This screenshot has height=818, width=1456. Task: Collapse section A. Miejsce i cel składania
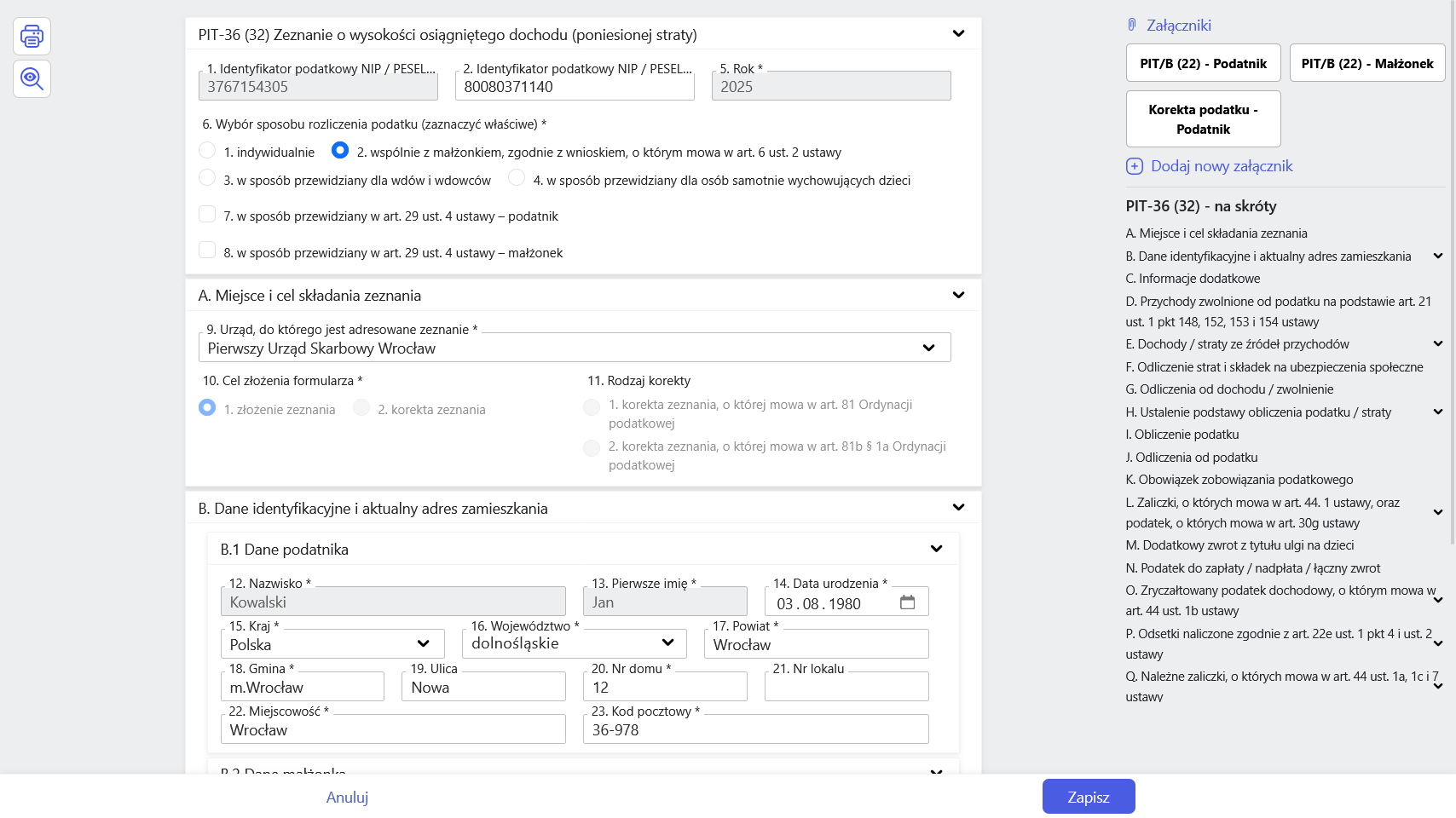pyautogui.click(x=958, y=296)
